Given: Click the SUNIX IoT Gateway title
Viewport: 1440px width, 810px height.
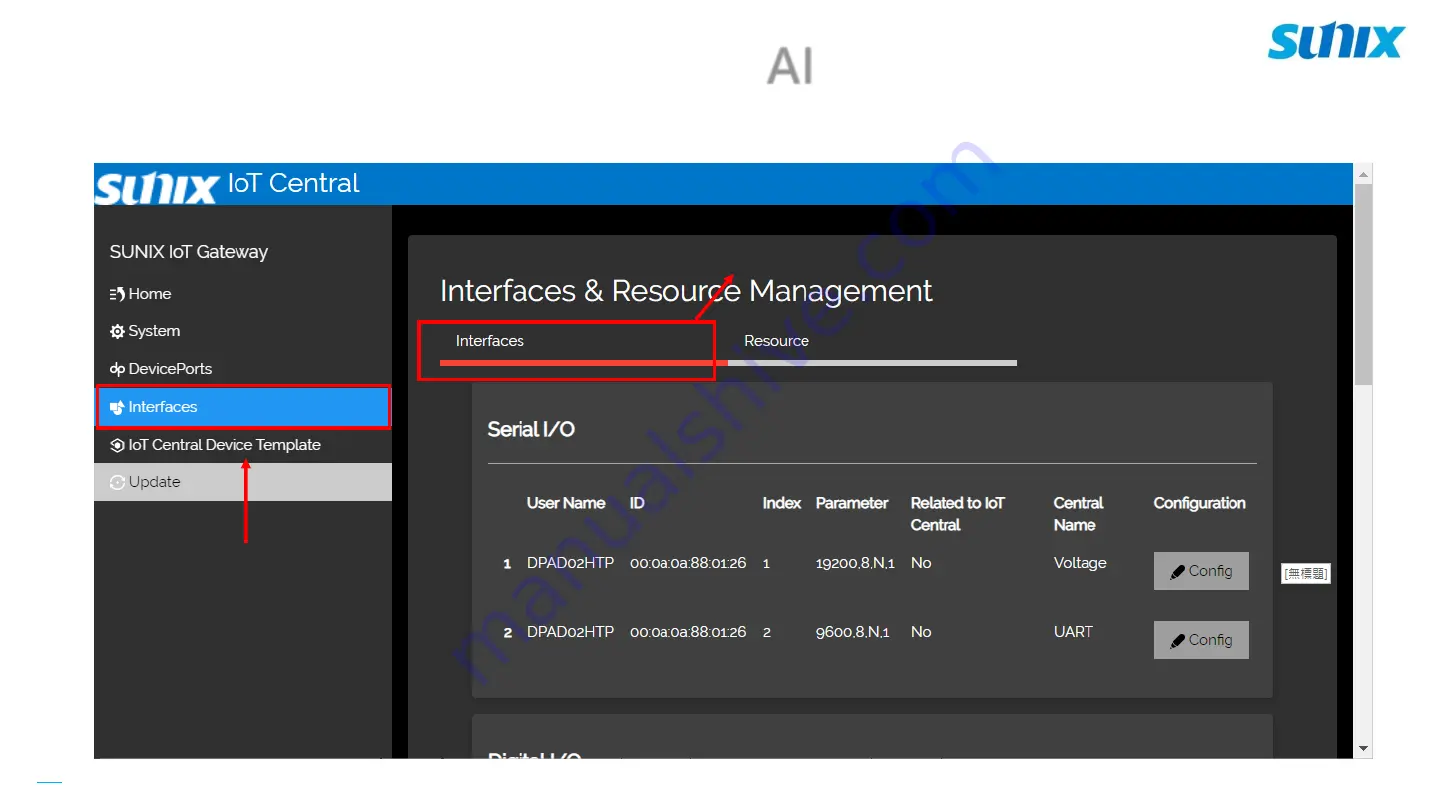Looking at the screenshot, I should (x=189, y=252).
